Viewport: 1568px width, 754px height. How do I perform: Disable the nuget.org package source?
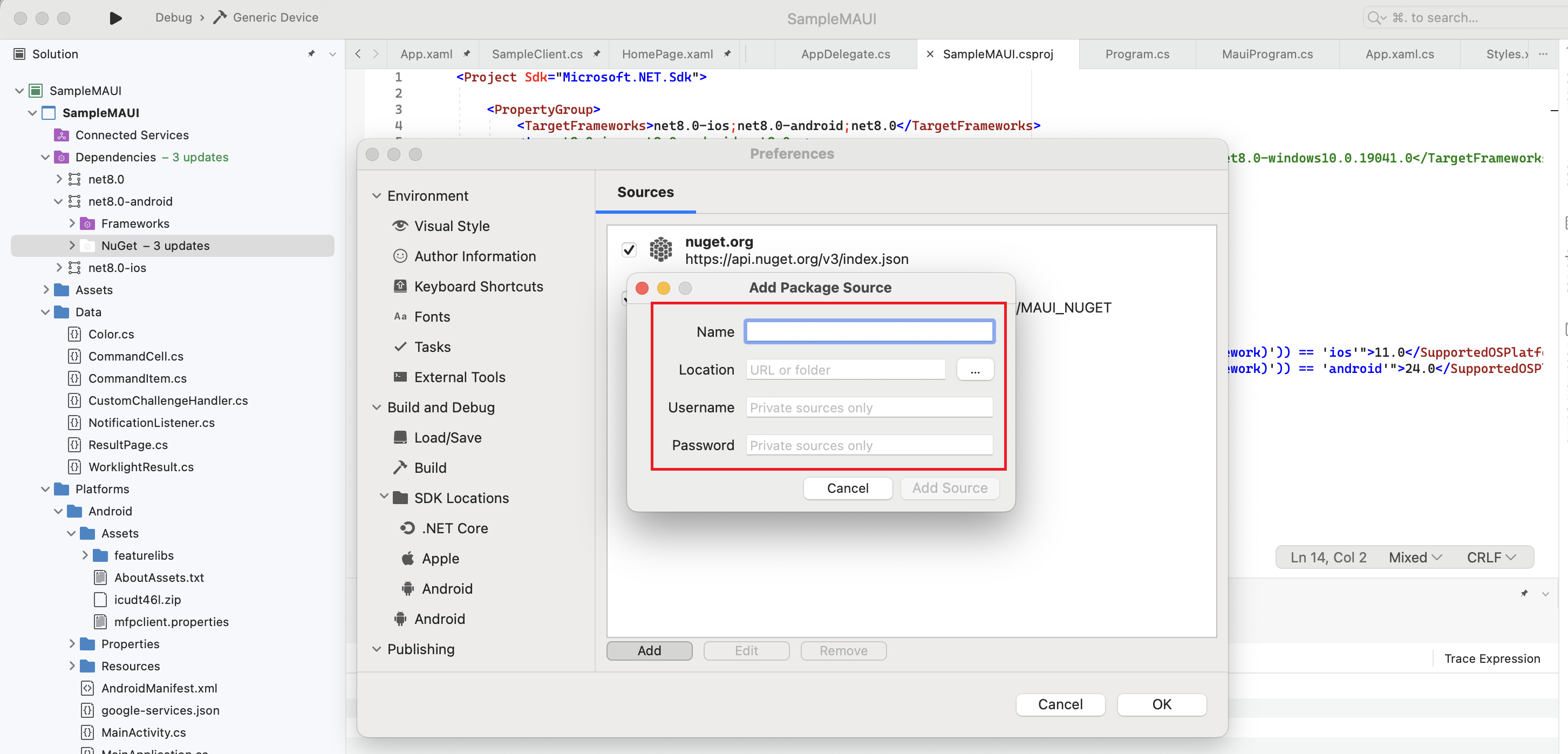pos(629,250)
